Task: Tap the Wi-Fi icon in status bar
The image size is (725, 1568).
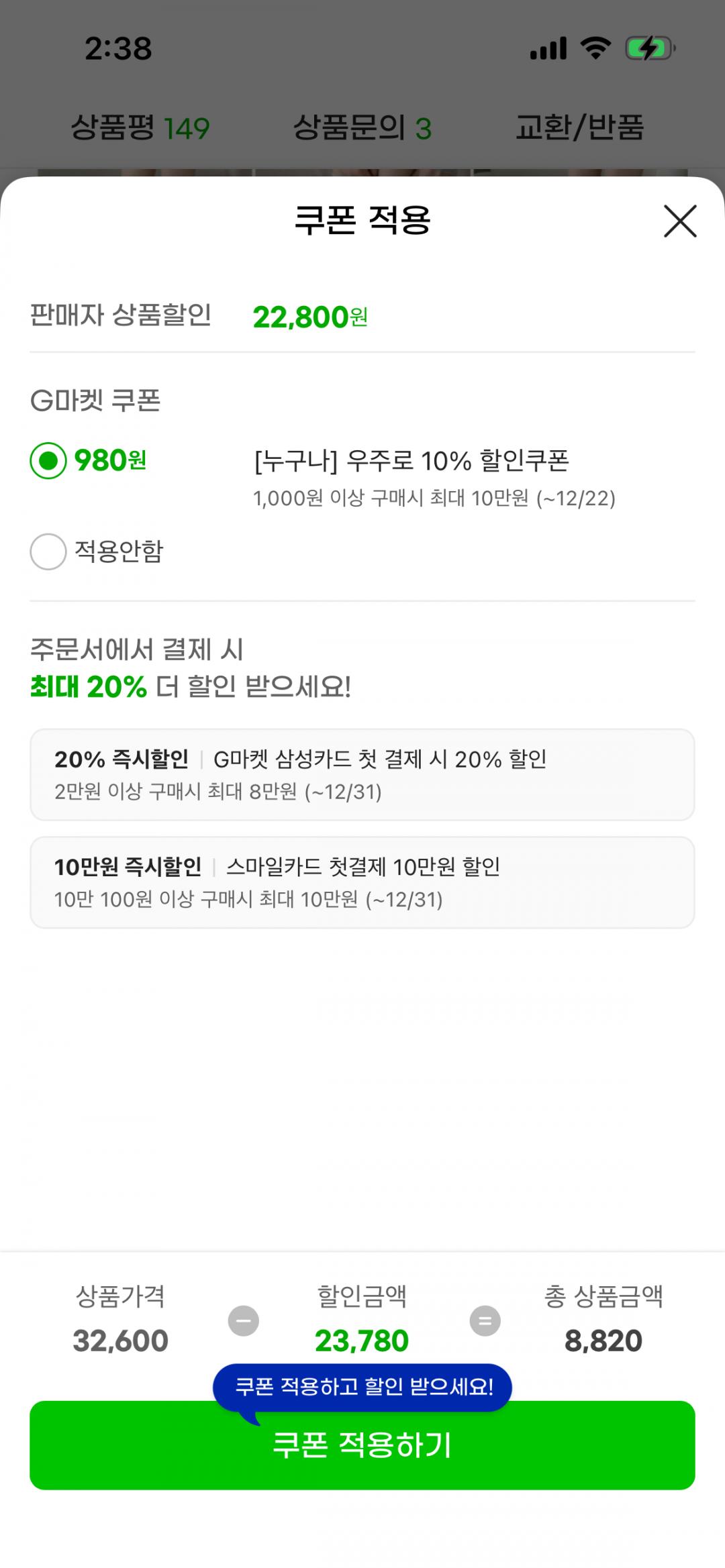Action: pyautogui.click(x=595, y=48)
